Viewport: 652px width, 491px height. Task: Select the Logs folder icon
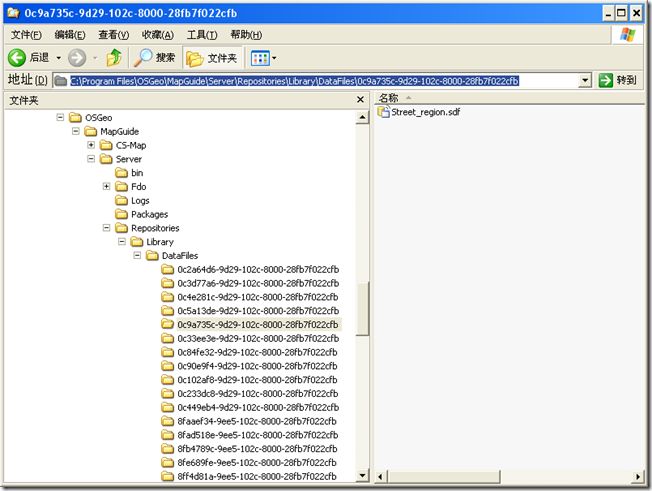121,200
